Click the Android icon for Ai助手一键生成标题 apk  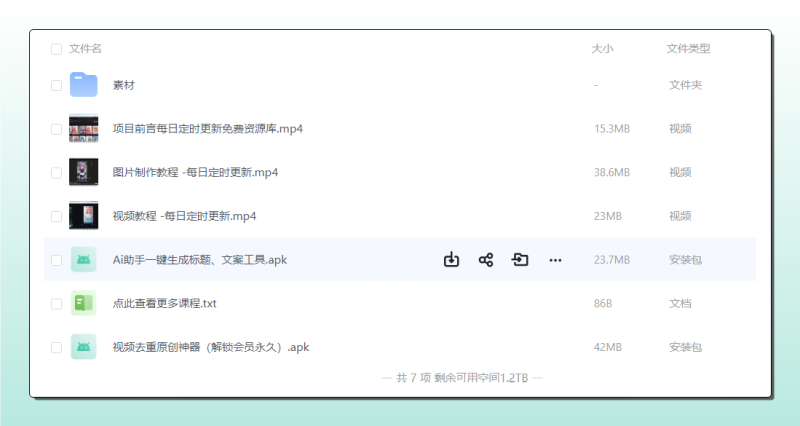84,260
